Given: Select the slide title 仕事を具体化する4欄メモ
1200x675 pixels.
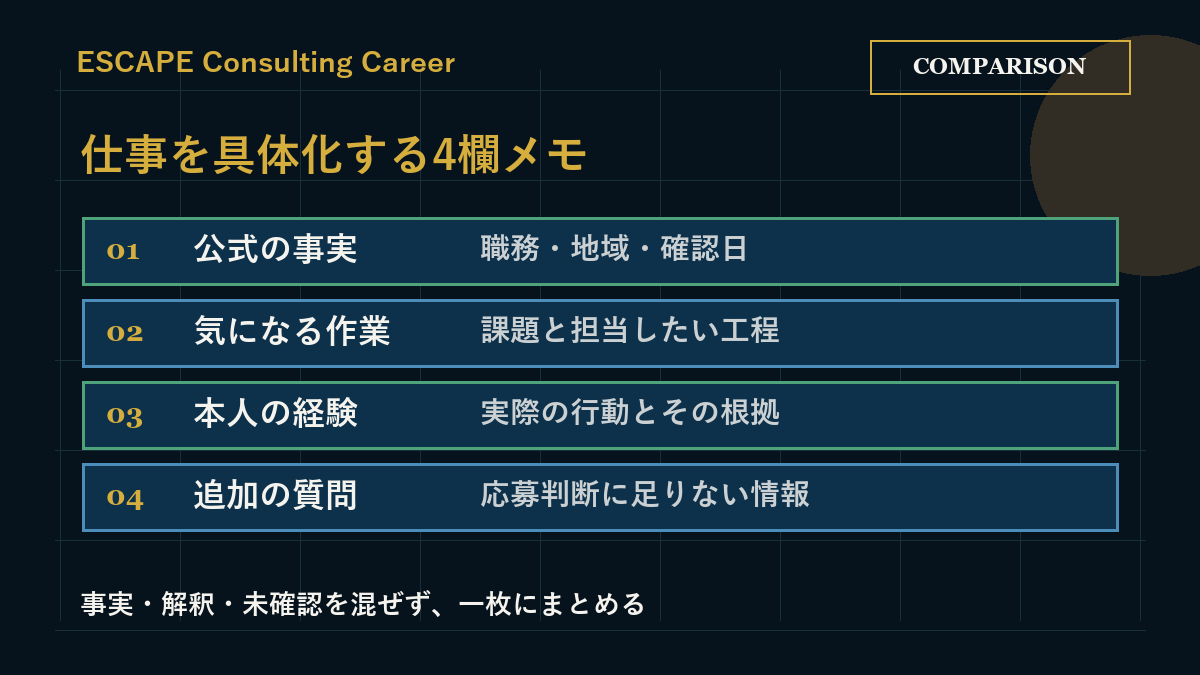Looking at the screenshot, I should (333, 154).
